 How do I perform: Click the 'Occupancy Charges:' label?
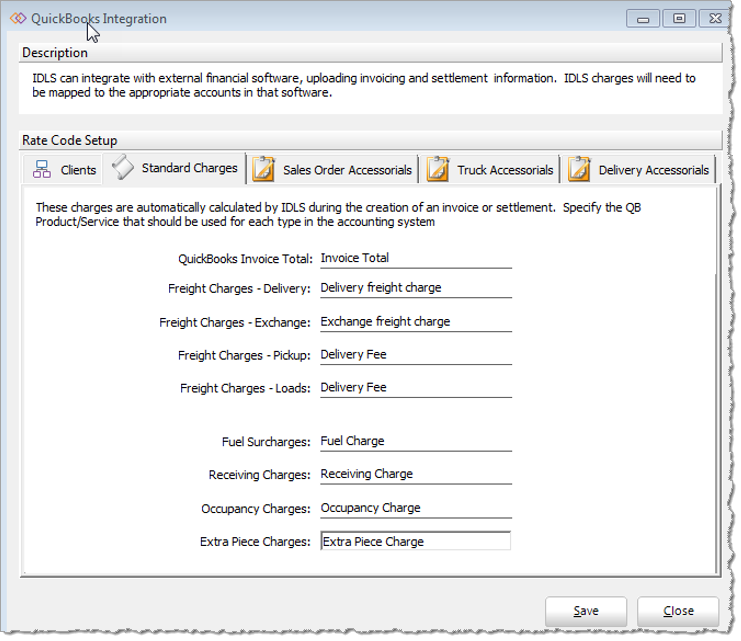coord(256,509)
